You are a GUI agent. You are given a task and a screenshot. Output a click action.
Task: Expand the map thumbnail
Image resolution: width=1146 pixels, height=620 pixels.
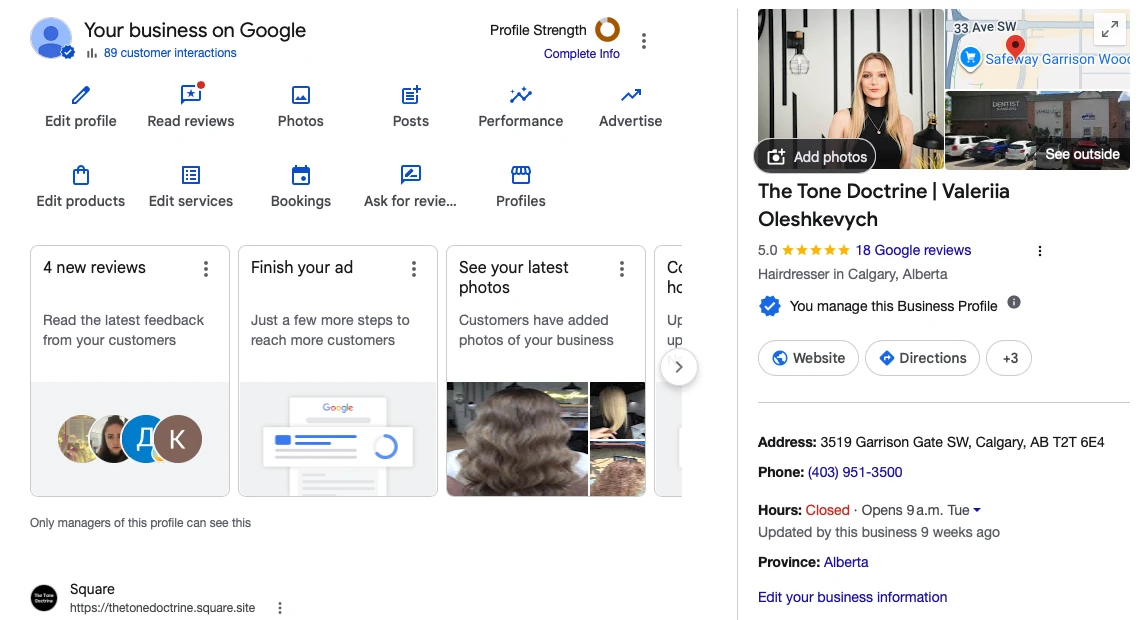pos(1109,29)
